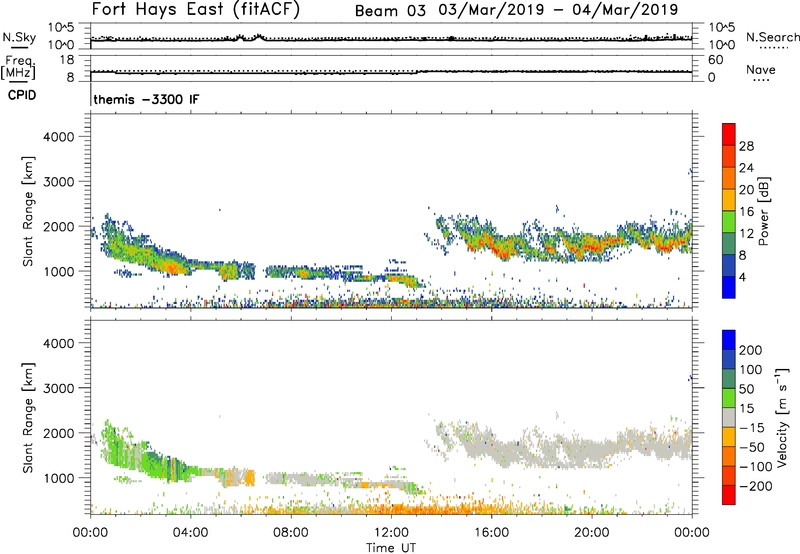
Task: Click the gray segment of Velocity colorbar
Action: tap(729, 418)
